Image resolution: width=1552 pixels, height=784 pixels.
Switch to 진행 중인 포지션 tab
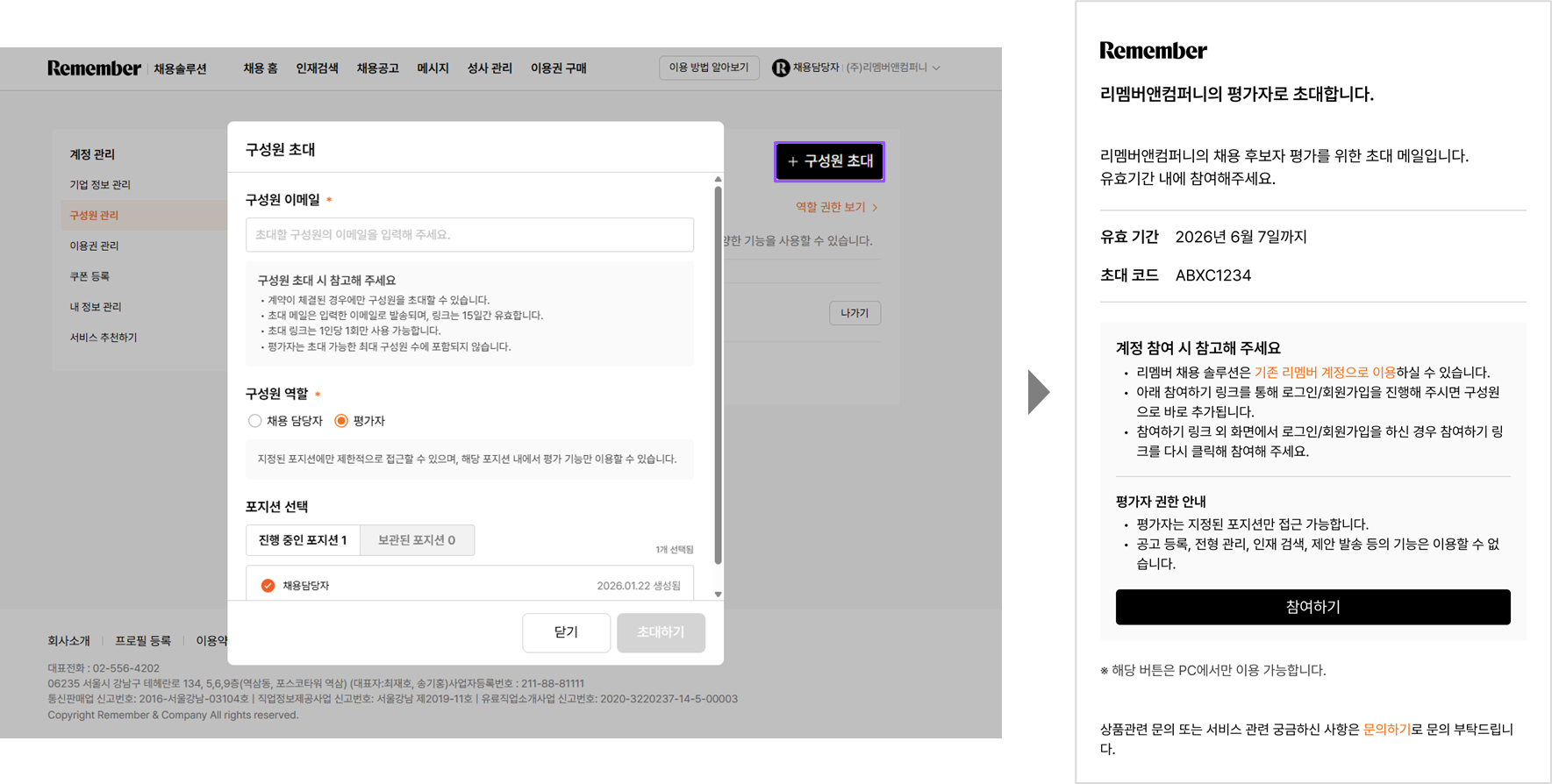pos(303,540)
